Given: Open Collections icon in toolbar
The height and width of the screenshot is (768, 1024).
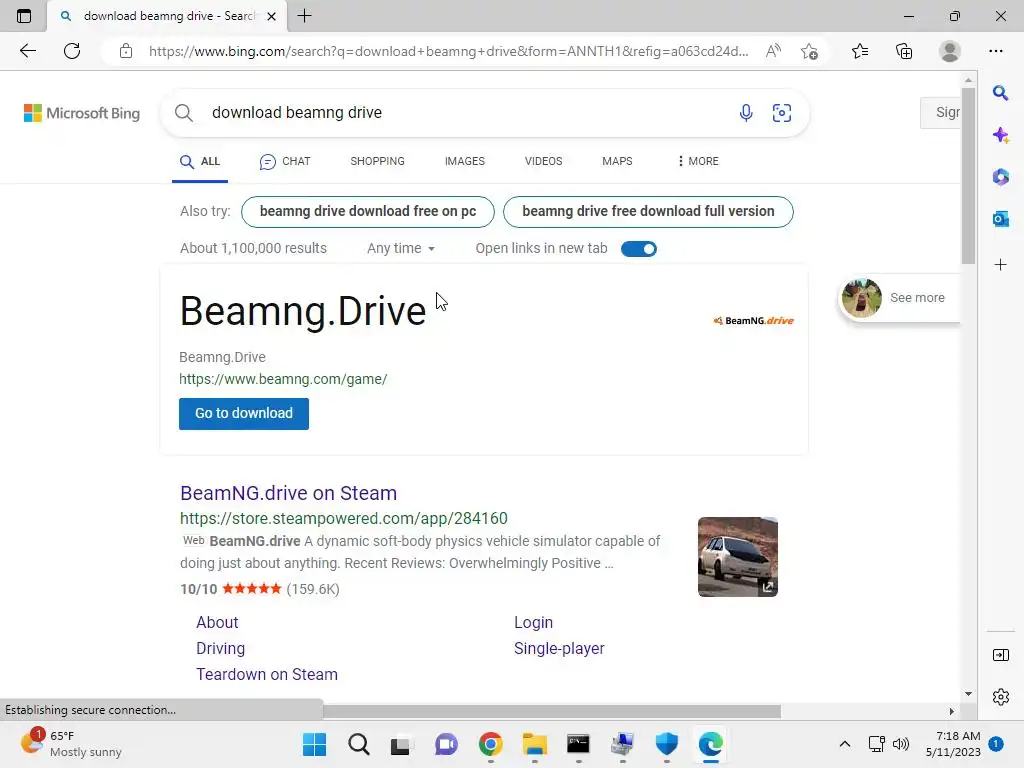Looking at the screenshot, I should (904, 51).
